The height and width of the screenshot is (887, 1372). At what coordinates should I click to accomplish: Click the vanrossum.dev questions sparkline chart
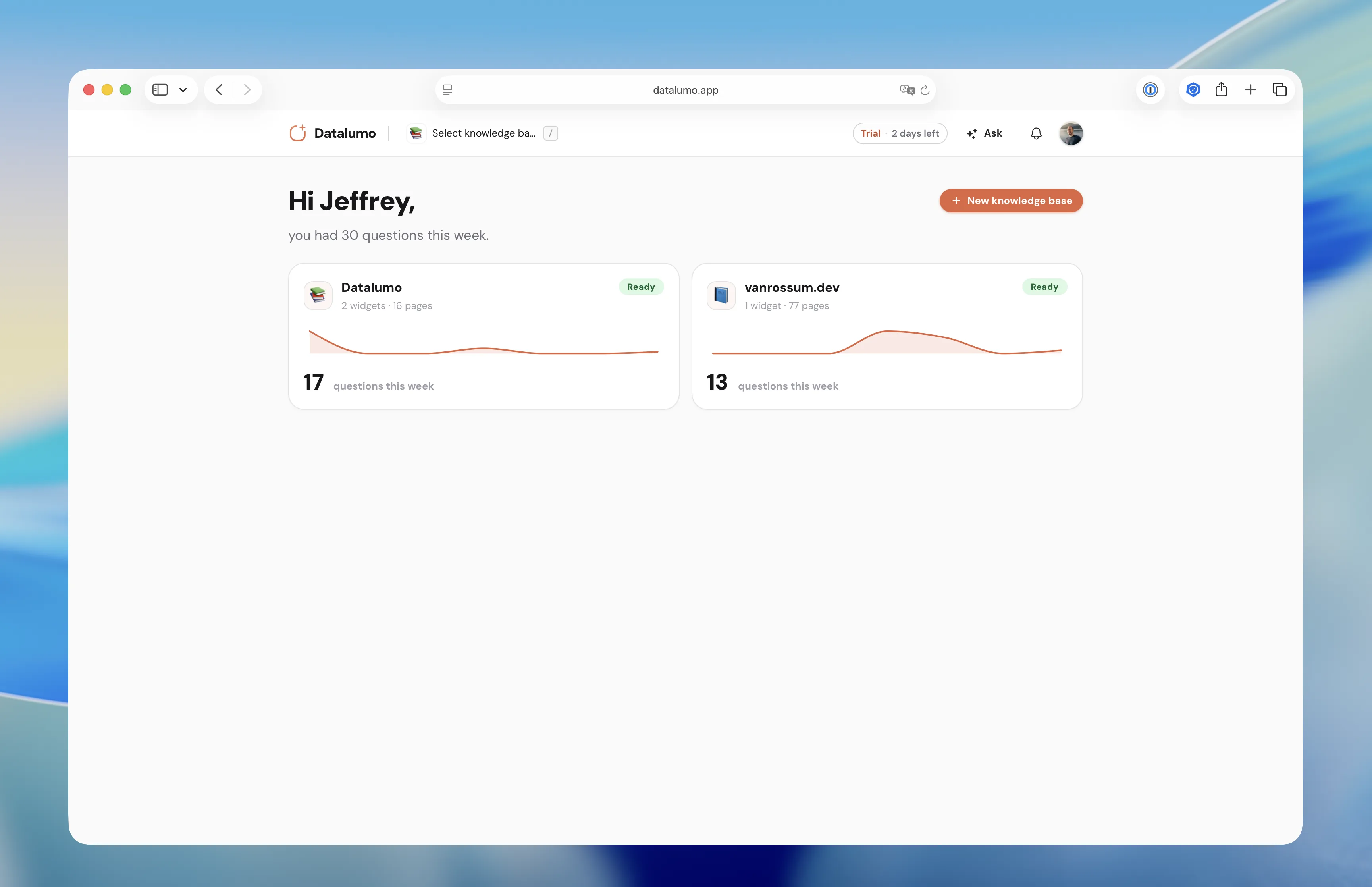click(886, 342)
